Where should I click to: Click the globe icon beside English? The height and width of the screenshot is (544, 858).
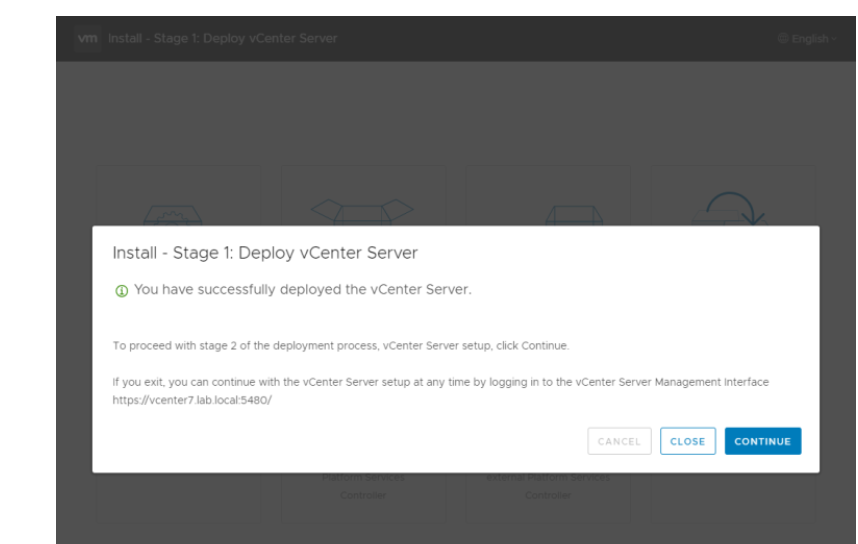(784, 38)
